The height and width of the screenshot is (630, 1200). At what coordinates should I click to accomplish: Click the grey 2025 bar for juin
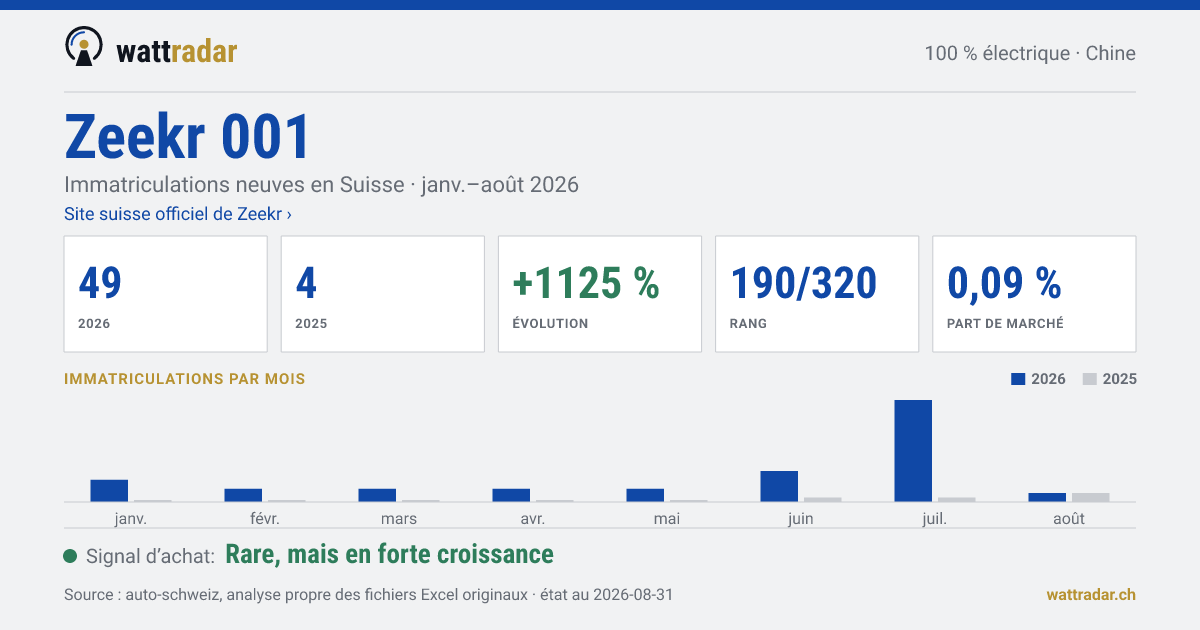pyautogui.click(x=823, y=499)
